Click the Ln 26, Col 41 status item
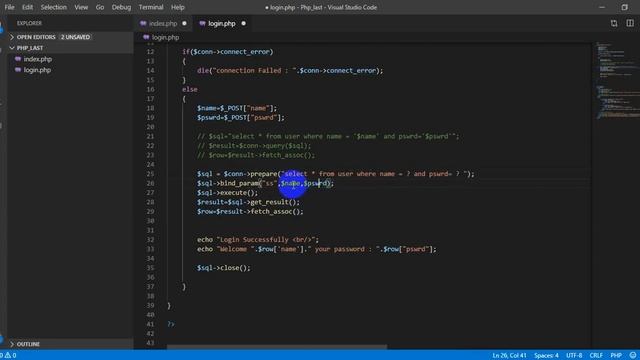This screenshot has height=360, width=640. 509,356
